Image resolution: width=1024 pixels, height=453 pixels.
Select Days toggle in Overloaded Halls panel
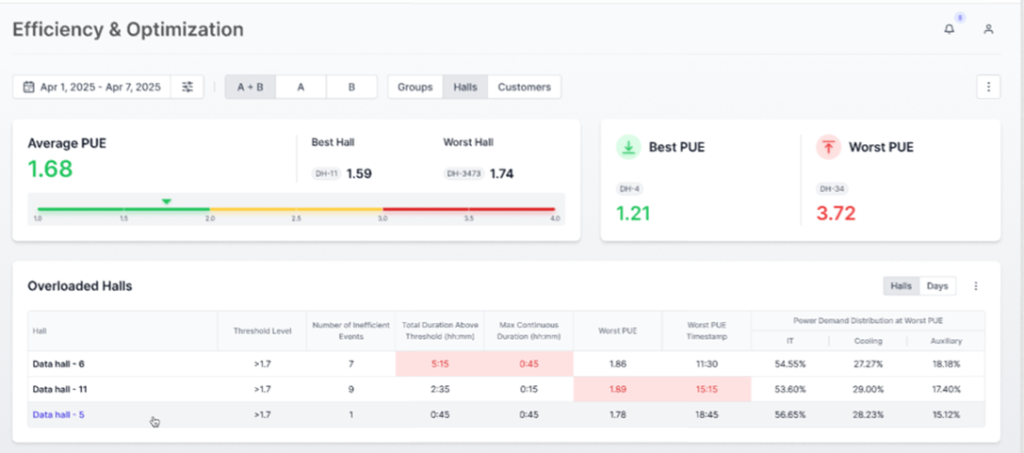[x=938, y=286]
